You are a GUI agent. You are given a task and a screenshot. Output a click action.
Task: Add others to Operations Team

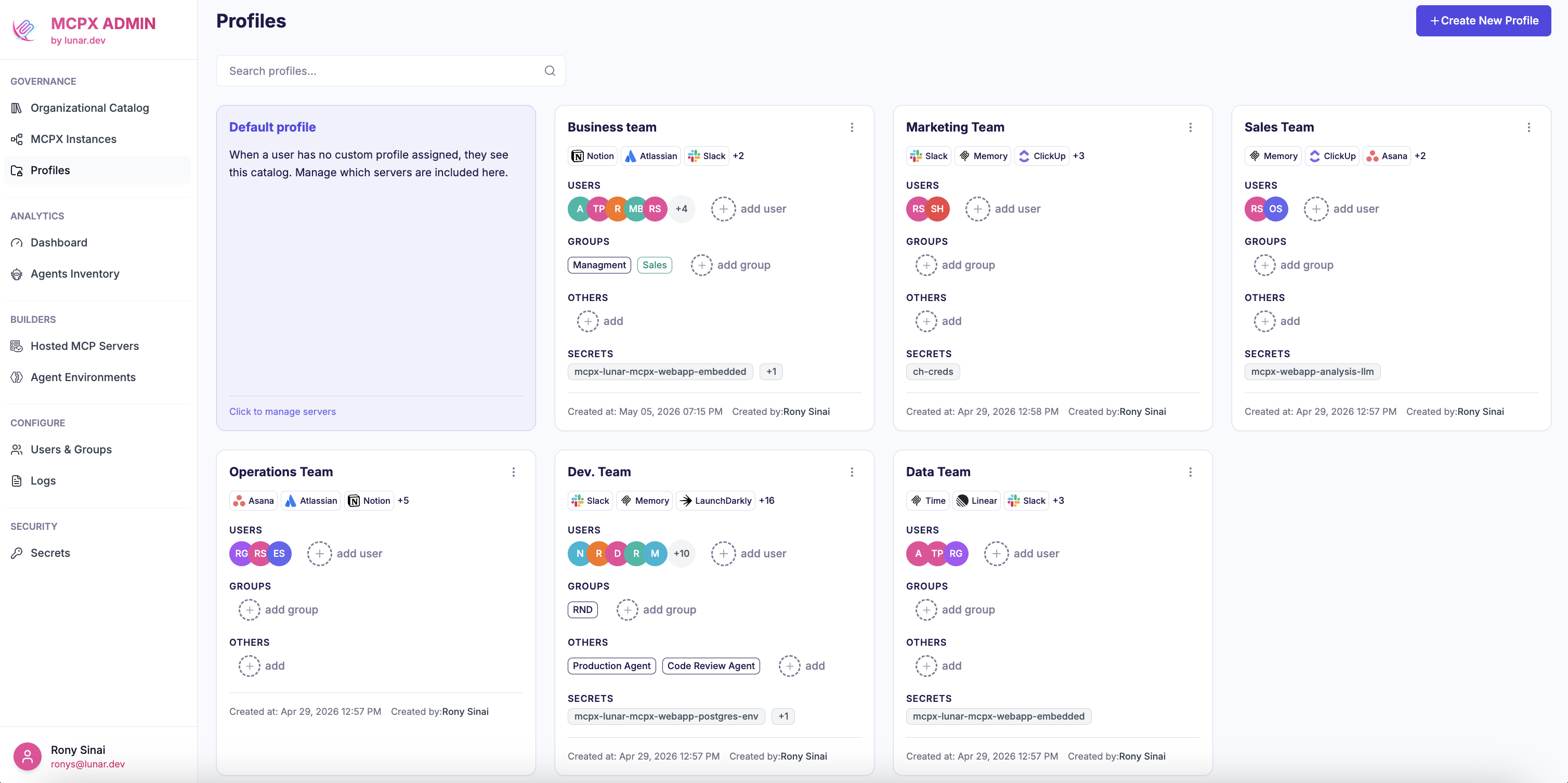coord(262,665)
